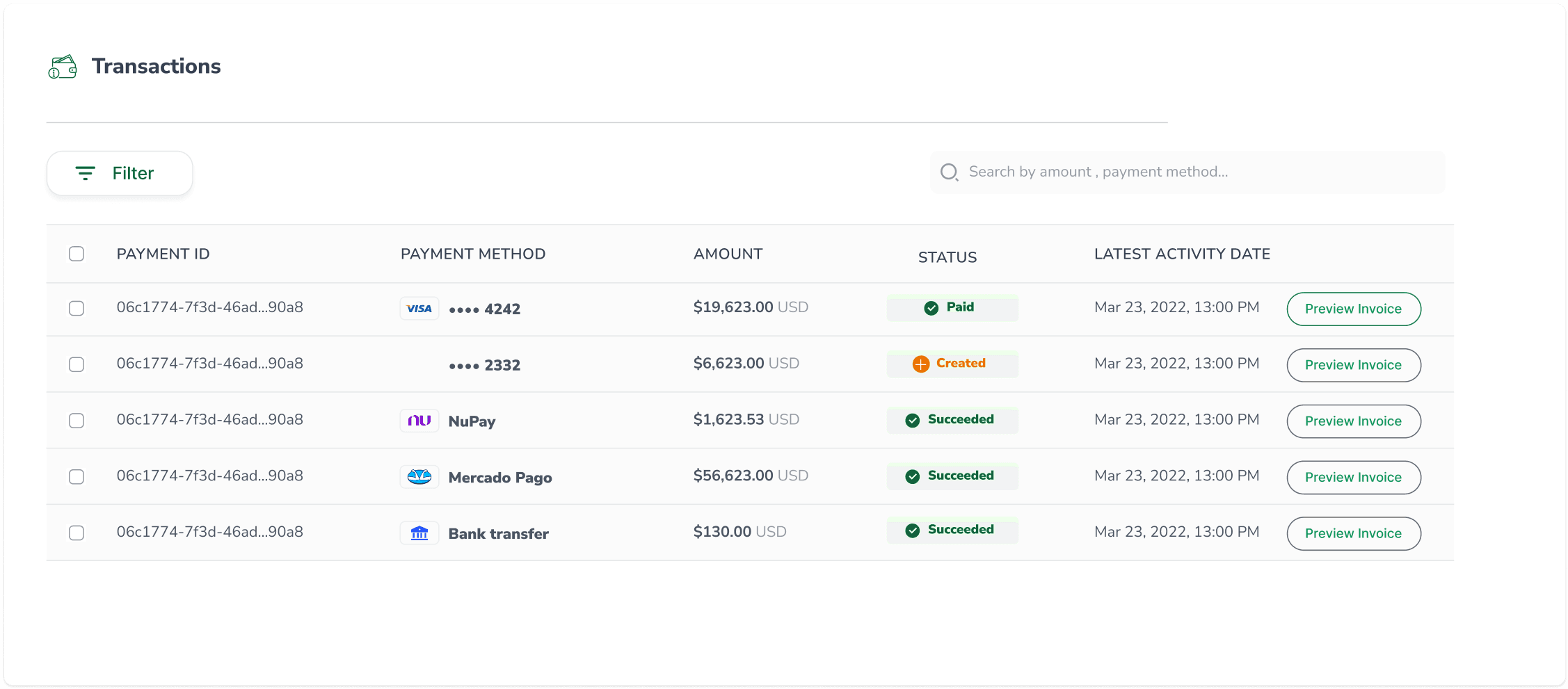Open payment ID of the 2332 card row
The width and height of the screenshot is (1568, 689).
pyautogui.click(x=209, y=364)
